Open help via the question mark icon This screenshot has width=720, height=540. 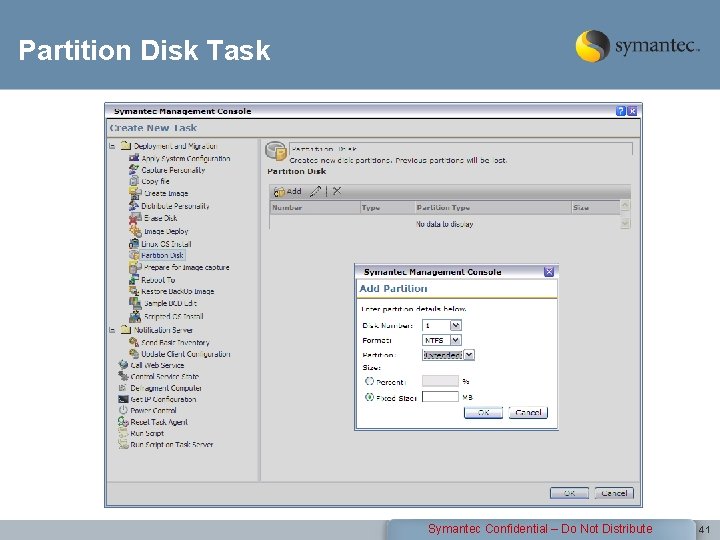[620, 111]
